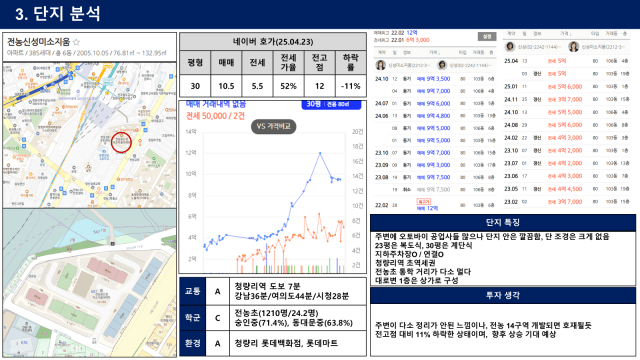
Task: Click the 하락률 column header
Action: coord(351,62)
